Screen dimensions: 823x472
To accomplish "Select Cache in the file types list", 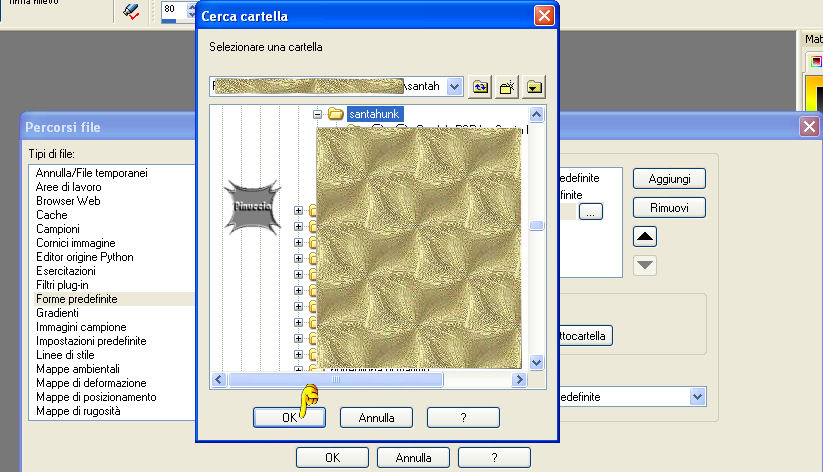I will pyautogui.click(x=51, y=215).
